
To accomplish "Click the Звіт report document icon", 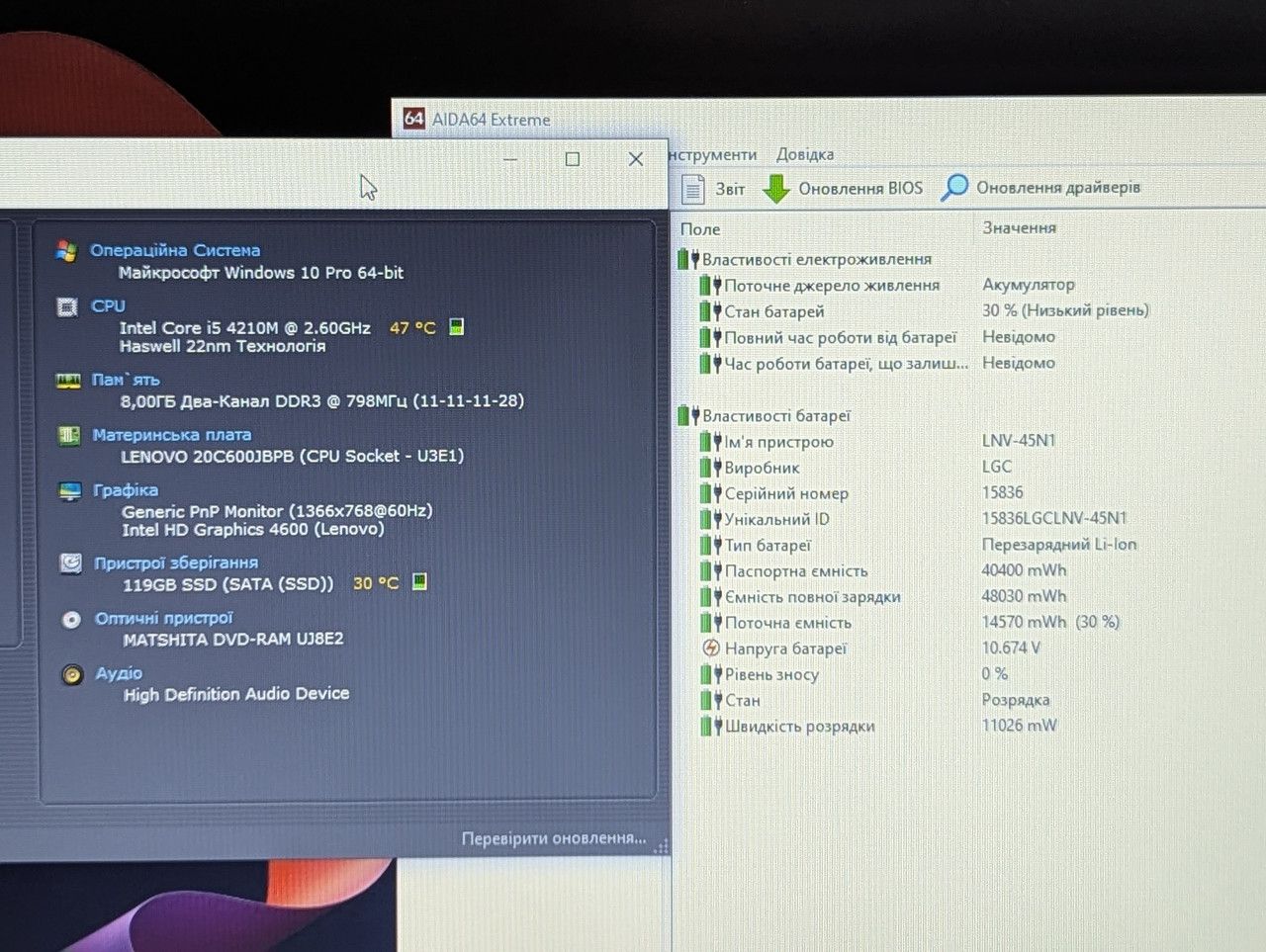I will pyautogui.click(x=692, y=189).
